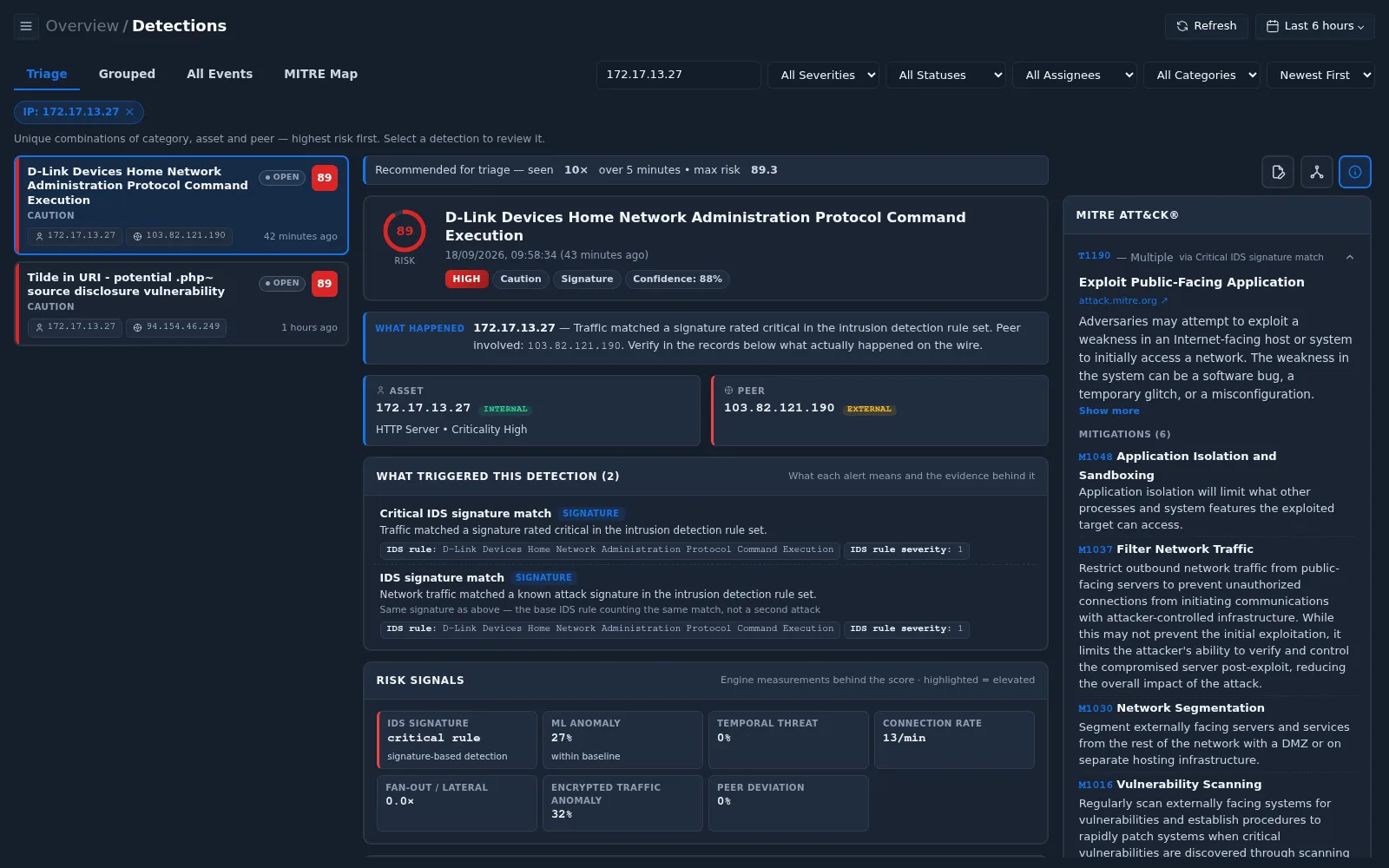This screenshot has height=868, width=1389.
Task: Select the Tilde in URI detection card
Action: click(x=181, y=304)
